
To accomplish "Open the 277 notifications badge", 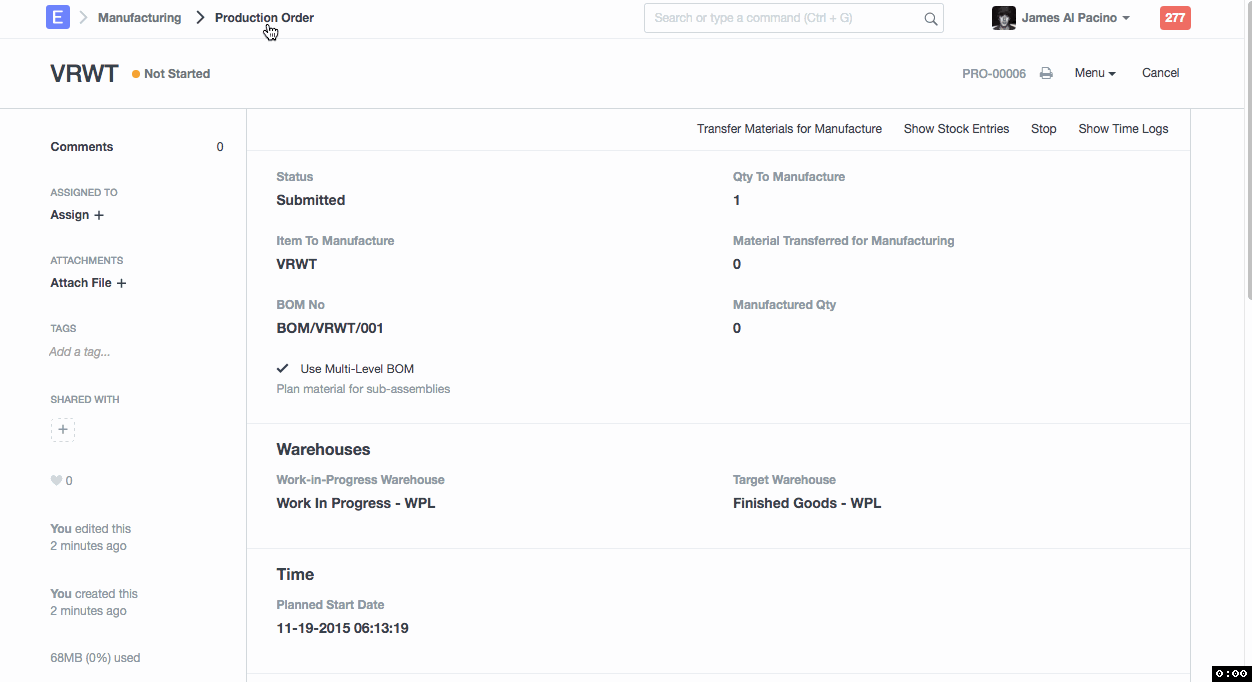I will tap(1175, 18).
